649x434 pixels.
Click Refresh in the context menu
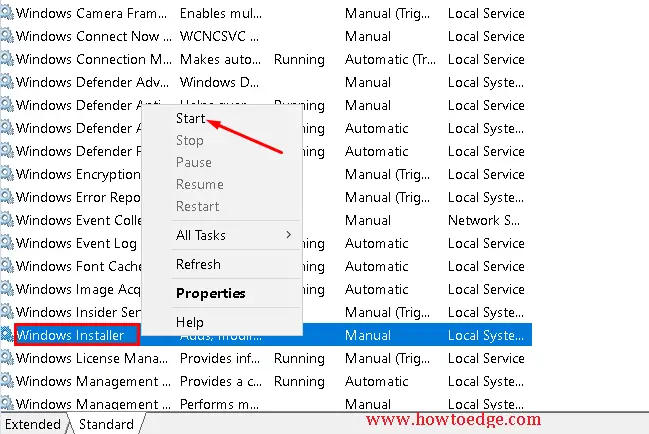[198, 264]
